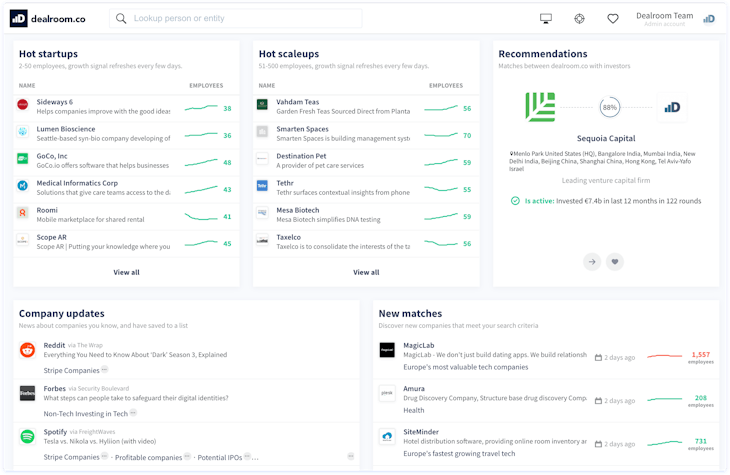Open Forbes logo in Company updates

point(27,394)
